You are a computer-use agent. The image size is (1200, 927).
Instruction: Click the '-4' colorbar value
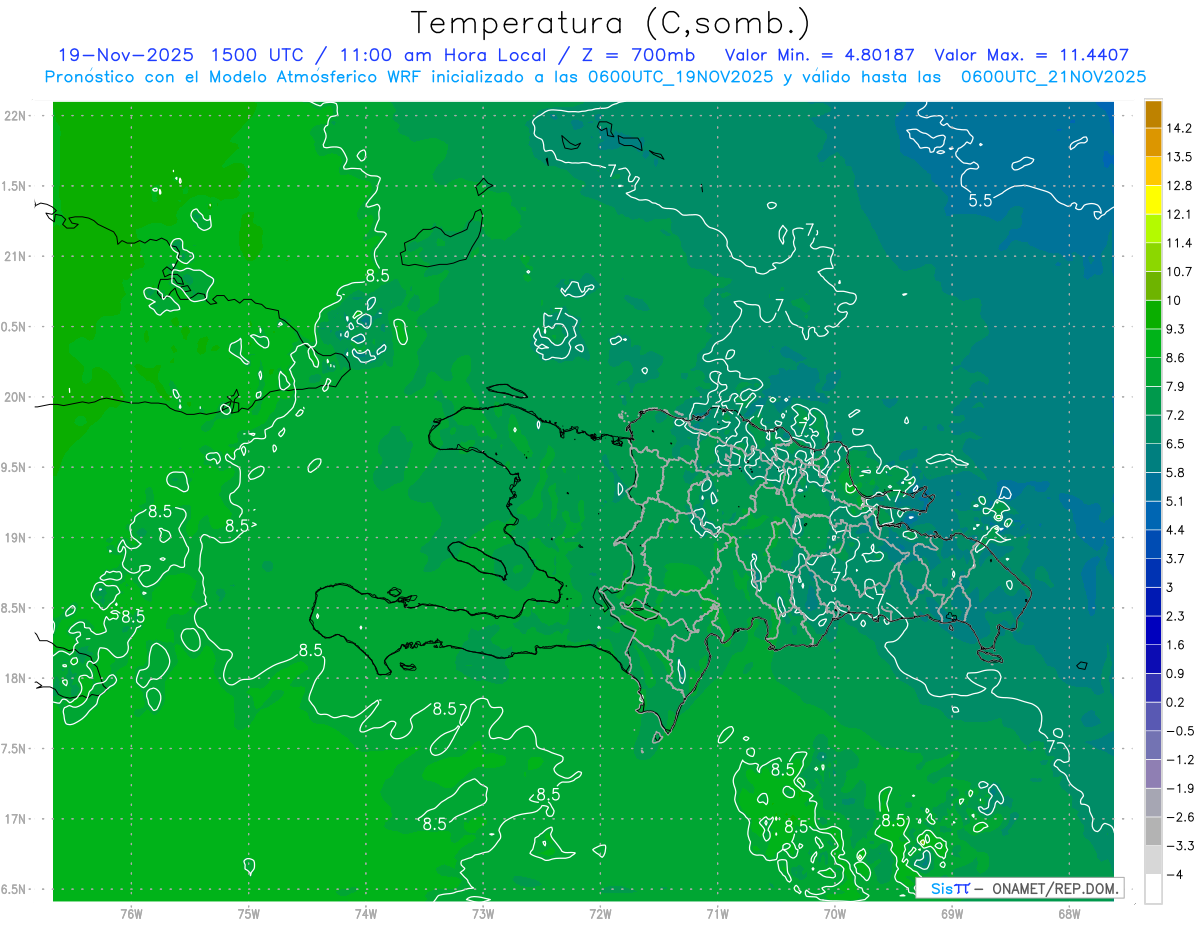1175,874
